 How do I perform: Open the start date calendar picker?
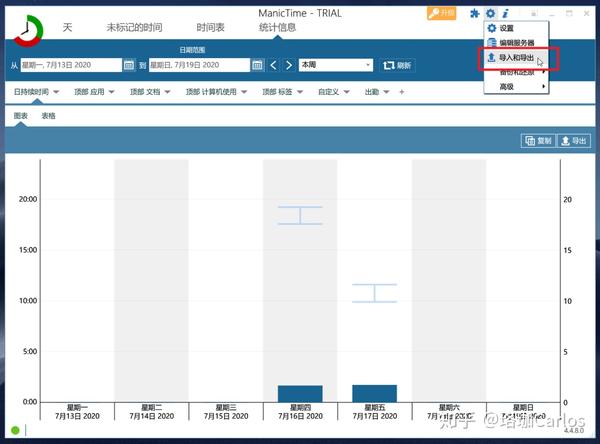point(129,65)
